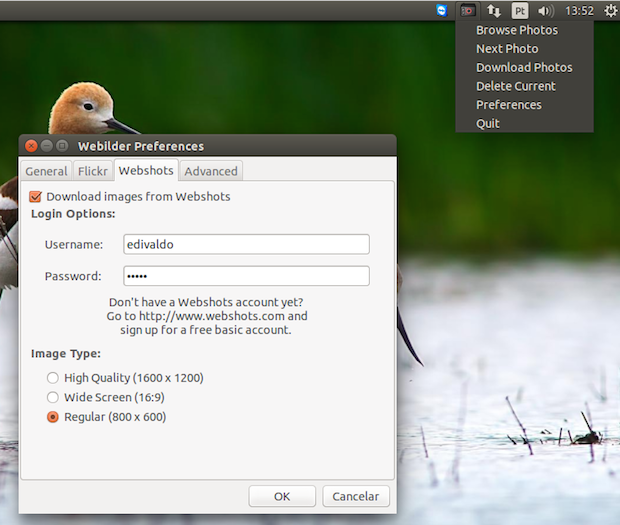Screen dimensions: 620x525
Task: Click the Username input field
Action: (246, 244)
